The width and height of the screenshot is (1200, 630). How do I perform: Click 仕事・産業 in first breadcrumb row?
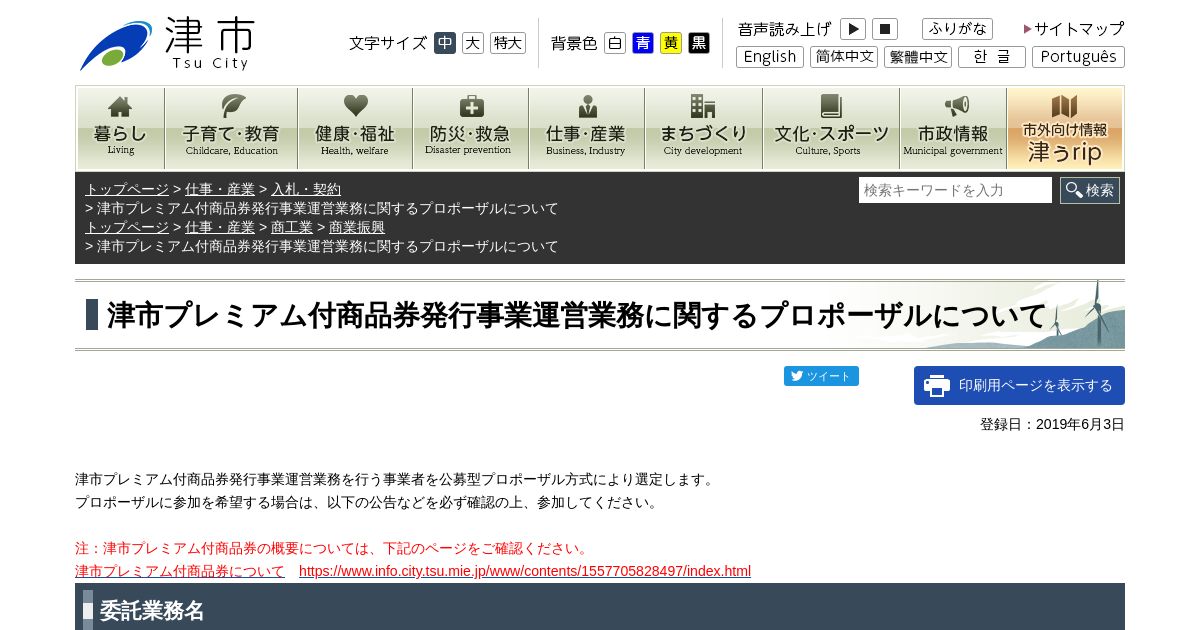[220, 189]
